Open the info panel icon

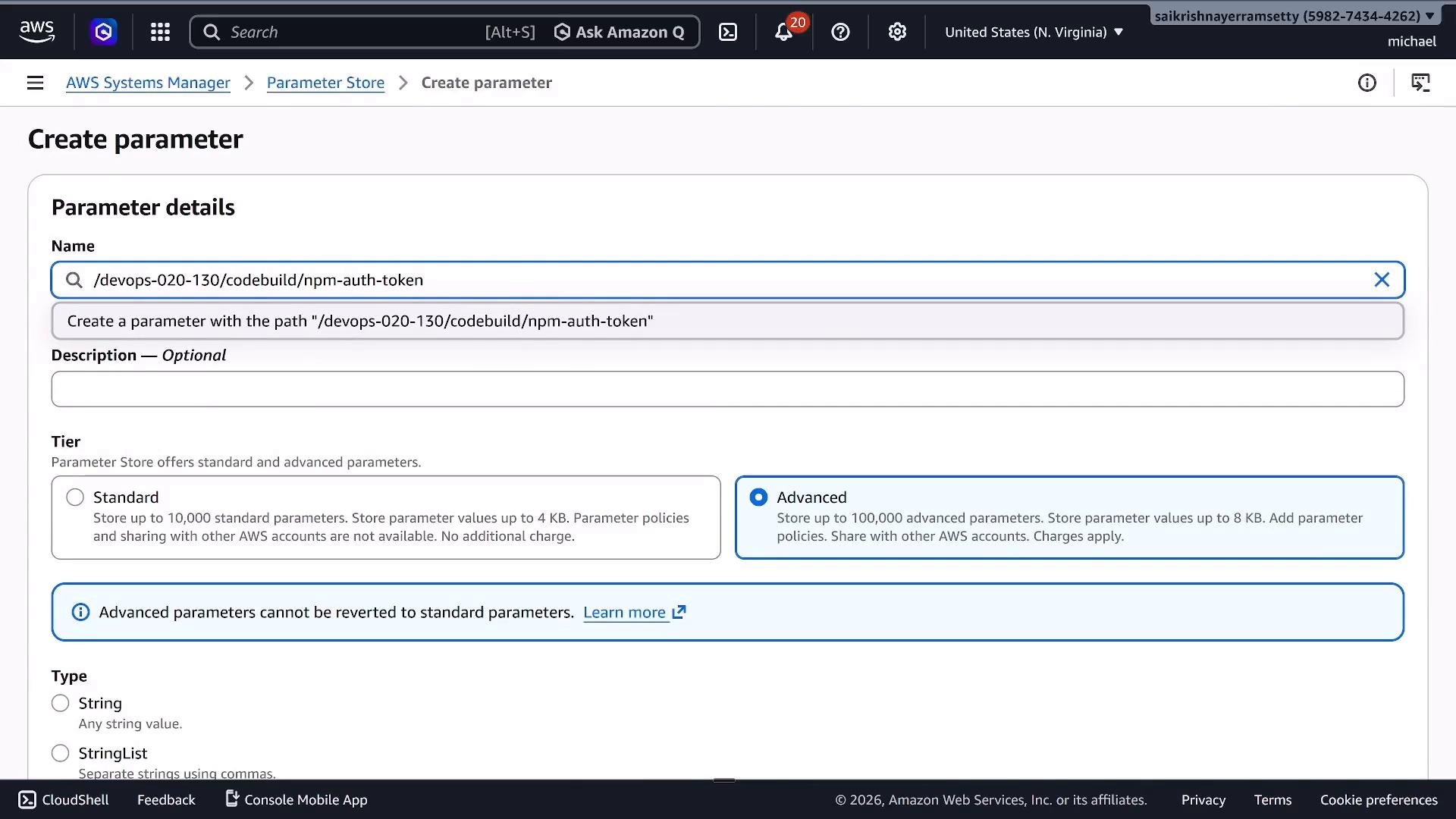point(1367,83)
